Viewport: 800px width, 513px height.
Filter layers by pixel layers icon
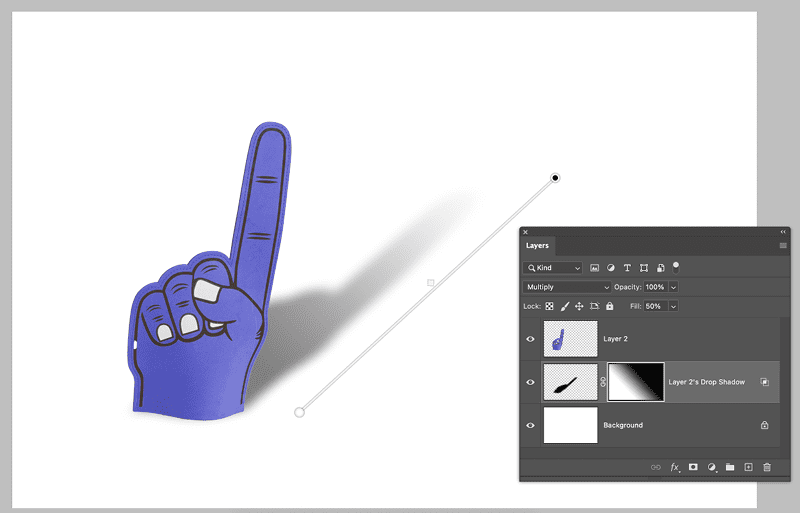point(594,268)
